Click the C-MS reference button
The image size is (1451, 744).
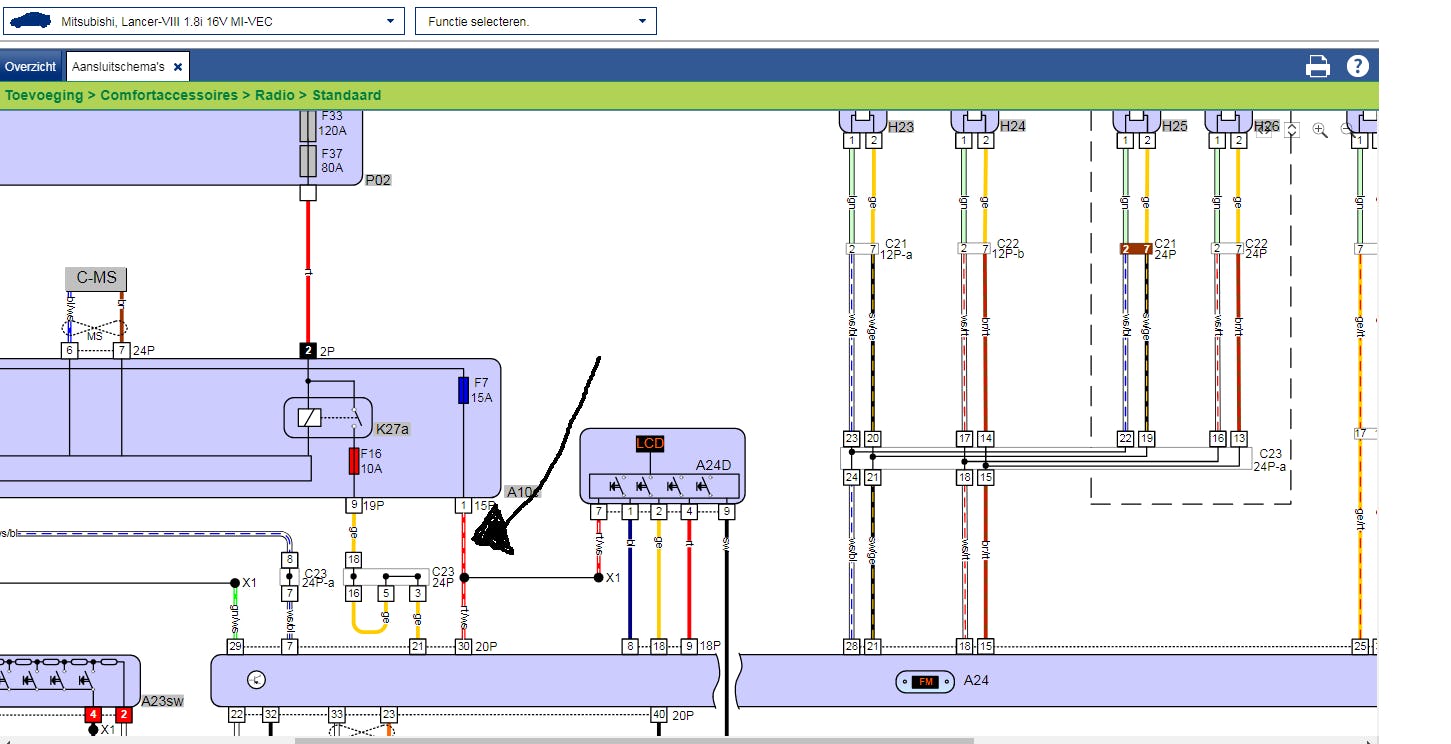pos(96,278)
